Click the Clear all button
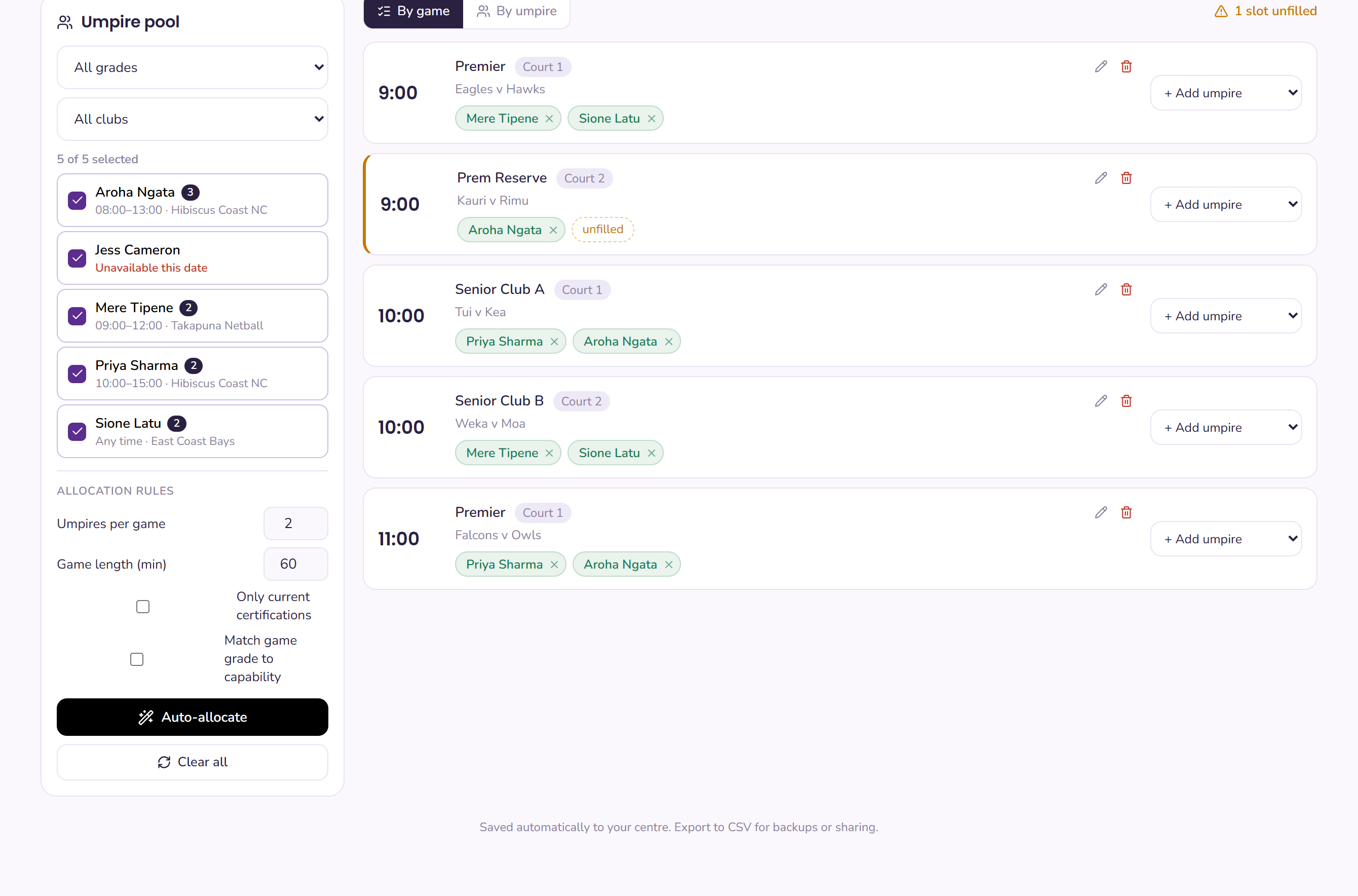Viewport: 1358px width, 896px height. [x=193, y=762]
